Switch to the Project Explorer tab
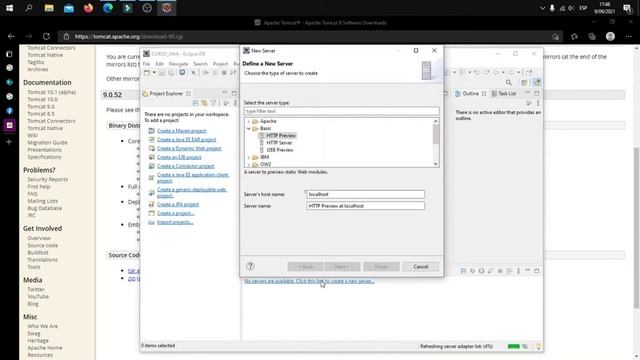Screen dimensions: 640x360 (x=166, y=93)
